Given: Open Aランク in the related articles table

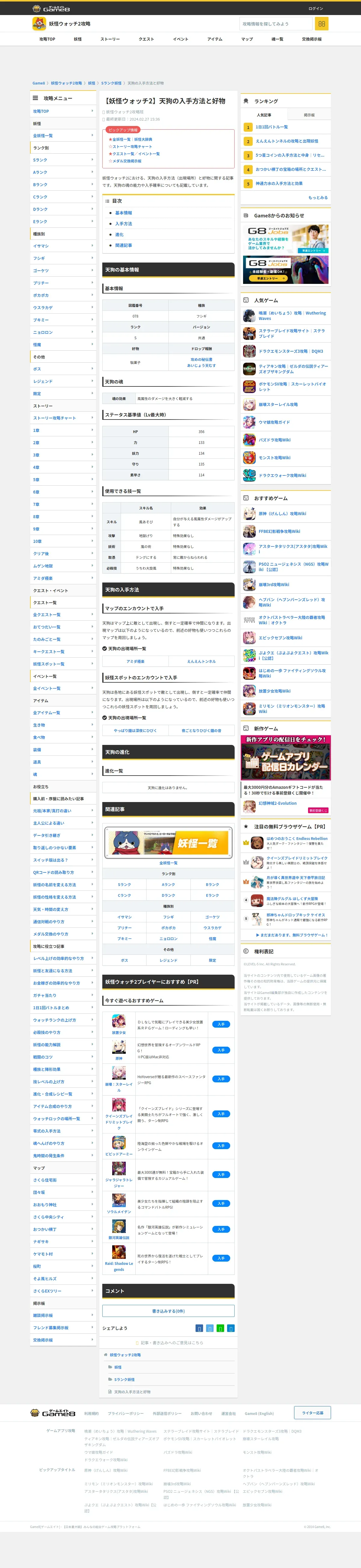Looking at the screenshot, I should click(169, 884).
